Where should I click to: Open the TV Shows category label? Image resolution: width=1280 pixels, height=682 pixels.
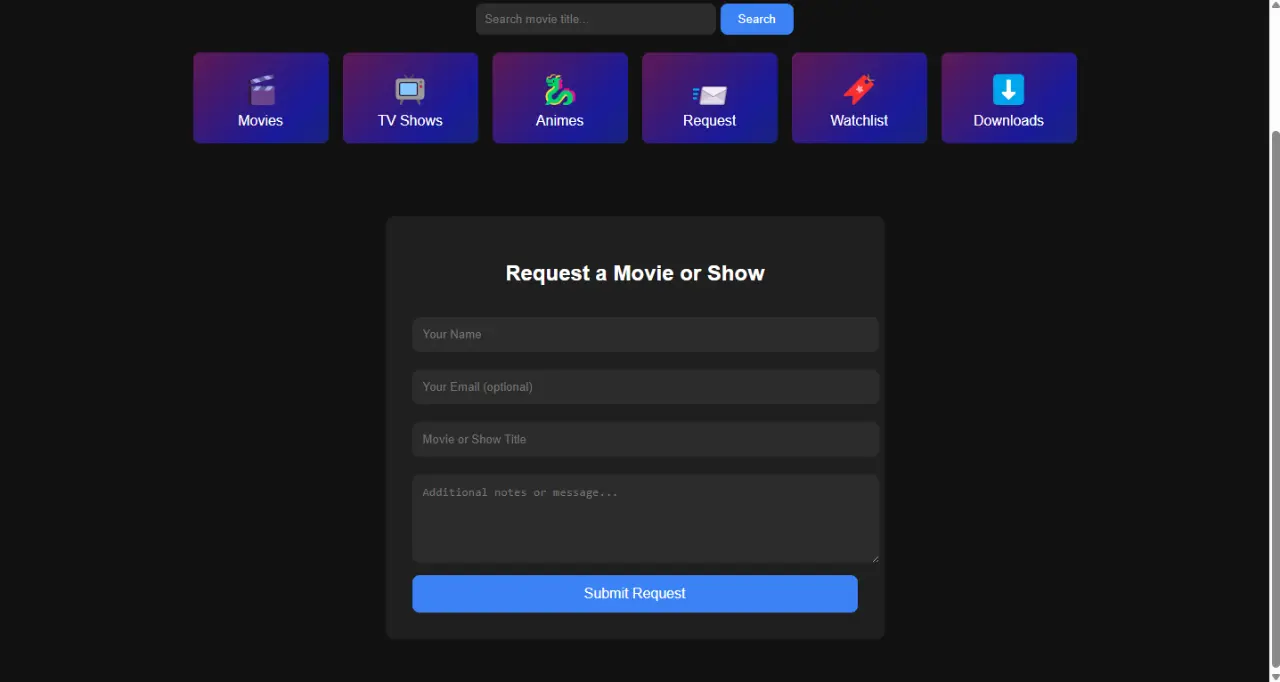410,120
